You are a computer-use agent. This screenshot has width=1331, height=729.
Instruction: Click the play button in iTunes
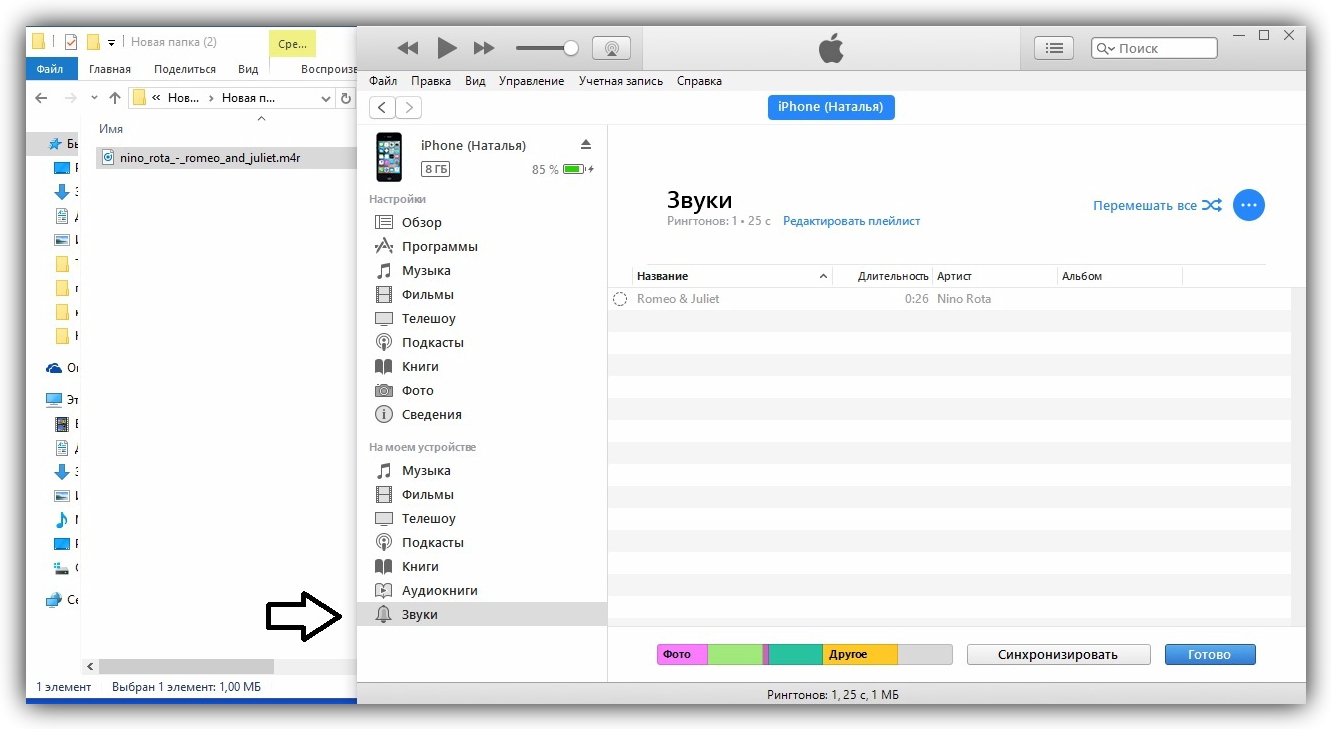click(447, 47)
